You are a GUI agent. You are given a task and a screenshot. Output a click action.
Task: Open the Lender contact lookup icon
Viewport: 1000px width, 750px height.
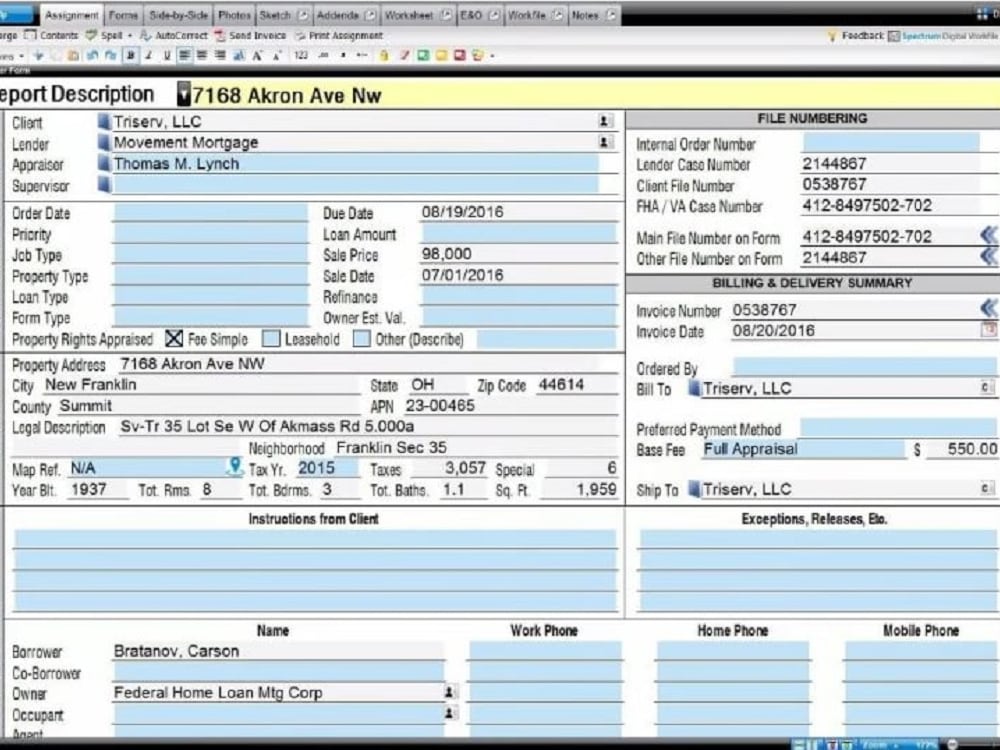(x=604, y=142)
